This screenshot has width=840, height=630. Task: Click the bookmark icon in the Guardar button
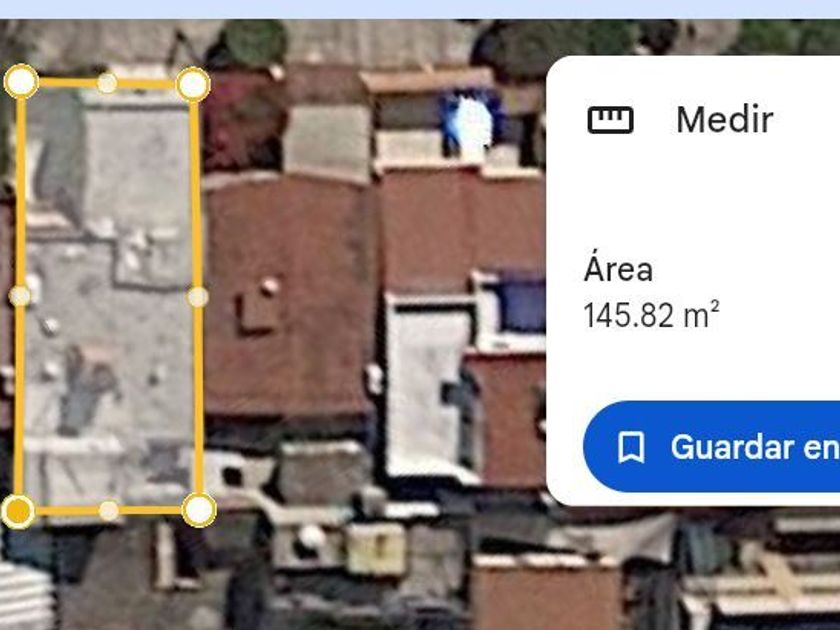coord(631,447)
